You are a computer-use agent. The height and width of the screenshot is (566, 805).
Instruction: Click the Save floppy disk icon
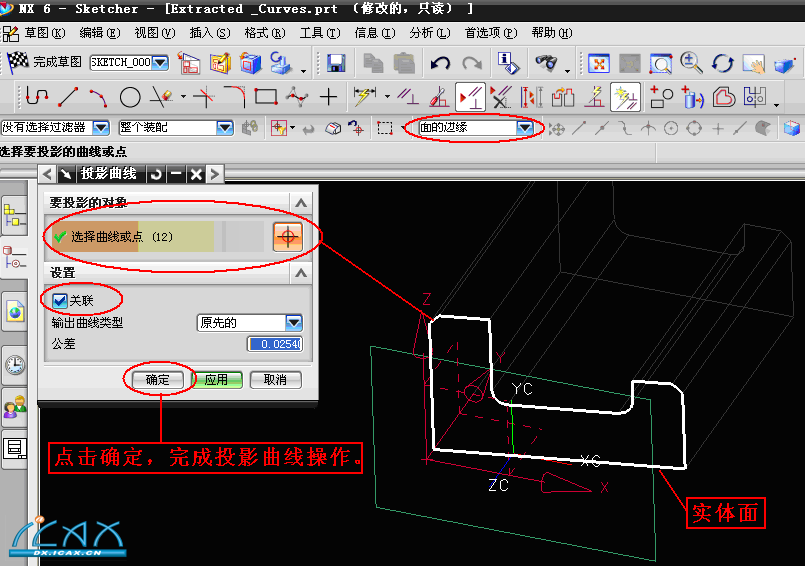(336, 63)
